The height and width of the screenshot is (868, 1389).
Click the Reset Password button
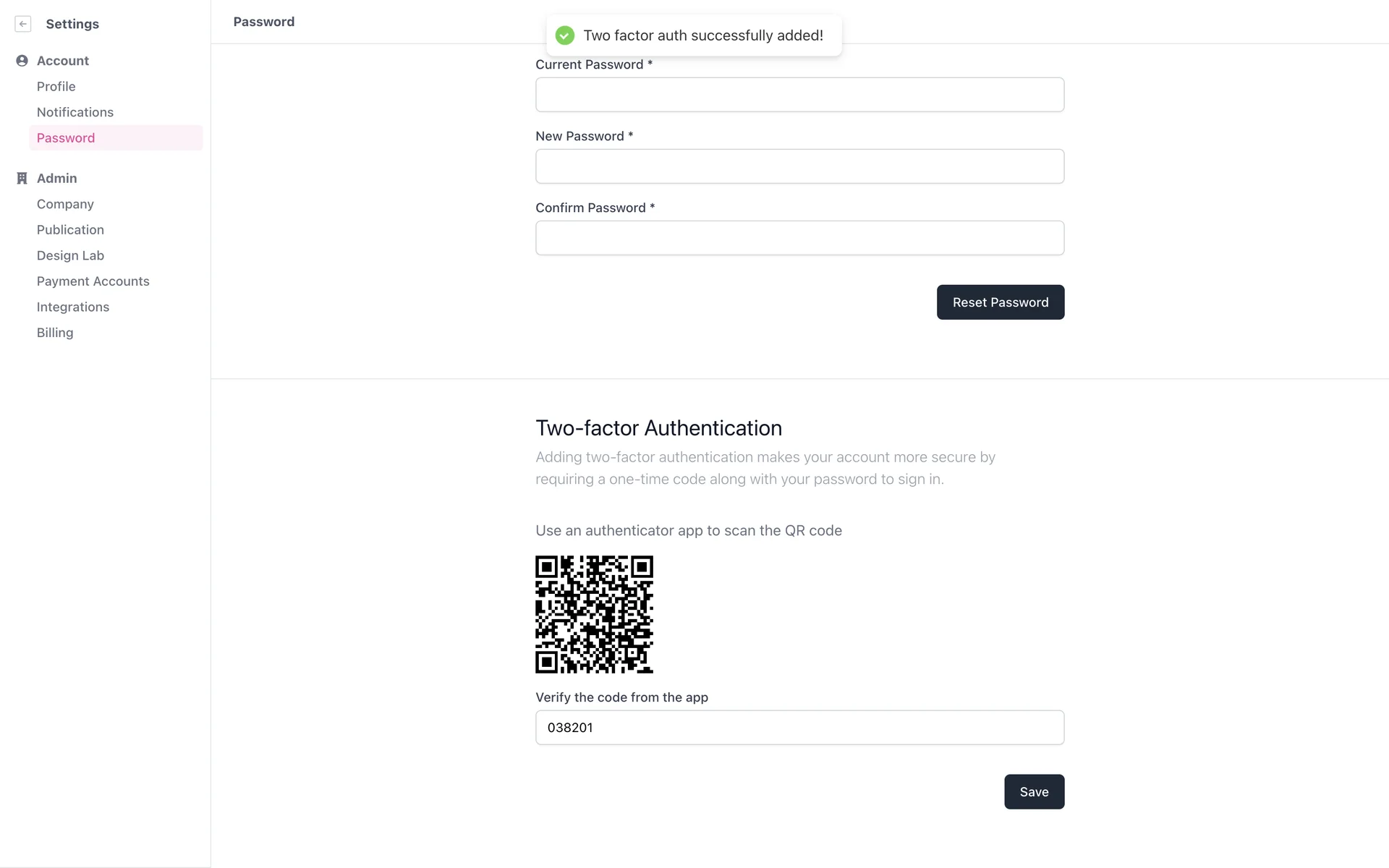[x=1000, y=302]
